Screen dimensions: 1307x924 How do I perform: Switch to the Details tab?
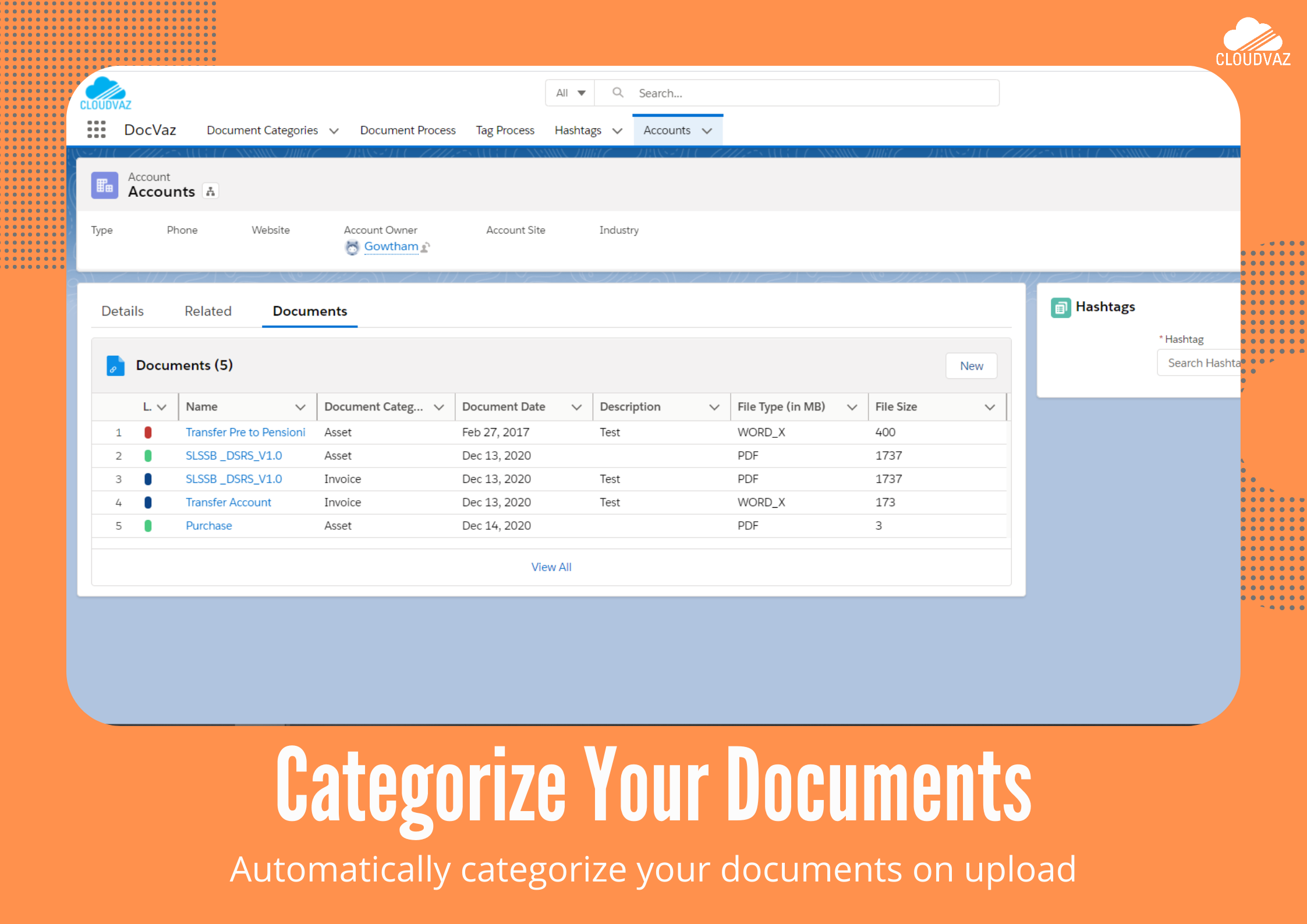[x=122, y=311]
